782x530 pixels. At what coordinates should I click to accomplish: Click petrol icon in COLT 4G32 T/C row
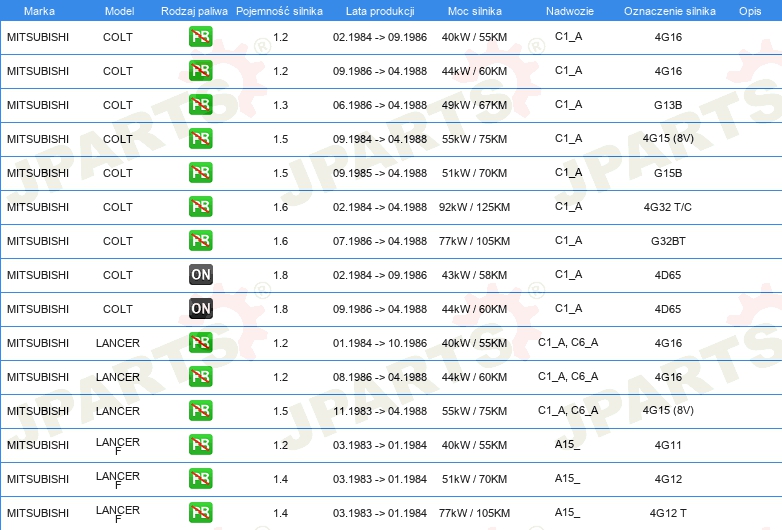[x=200, y=206]
